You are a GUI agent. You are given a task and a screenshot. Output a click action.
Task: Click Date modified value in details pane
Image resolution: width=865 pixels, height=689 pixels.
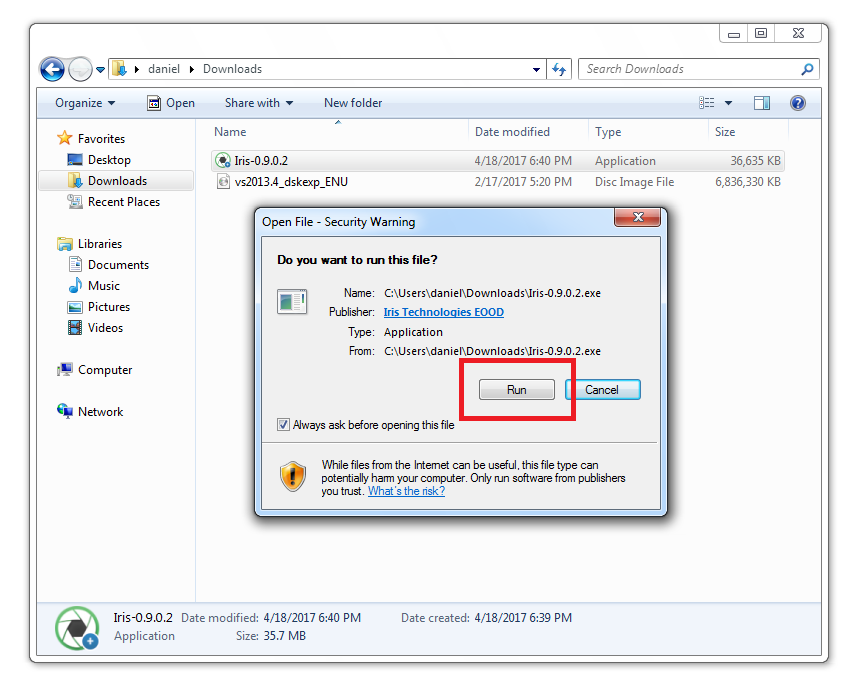312,618
